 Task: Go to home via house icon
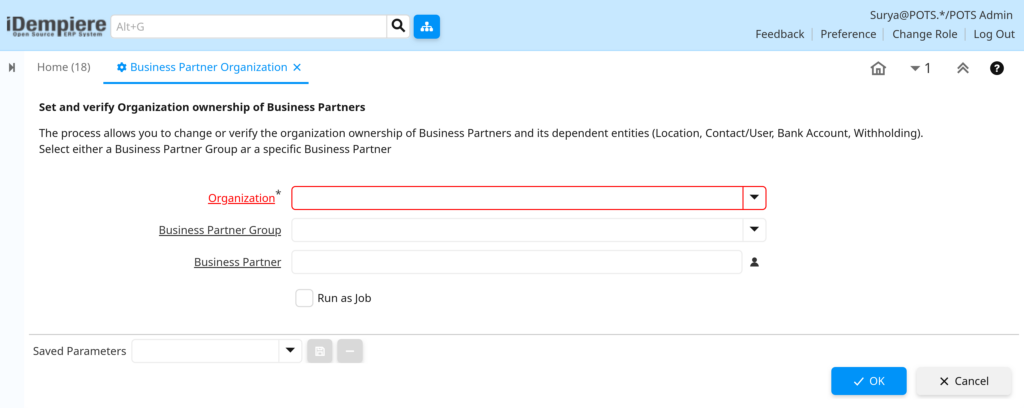878,68
